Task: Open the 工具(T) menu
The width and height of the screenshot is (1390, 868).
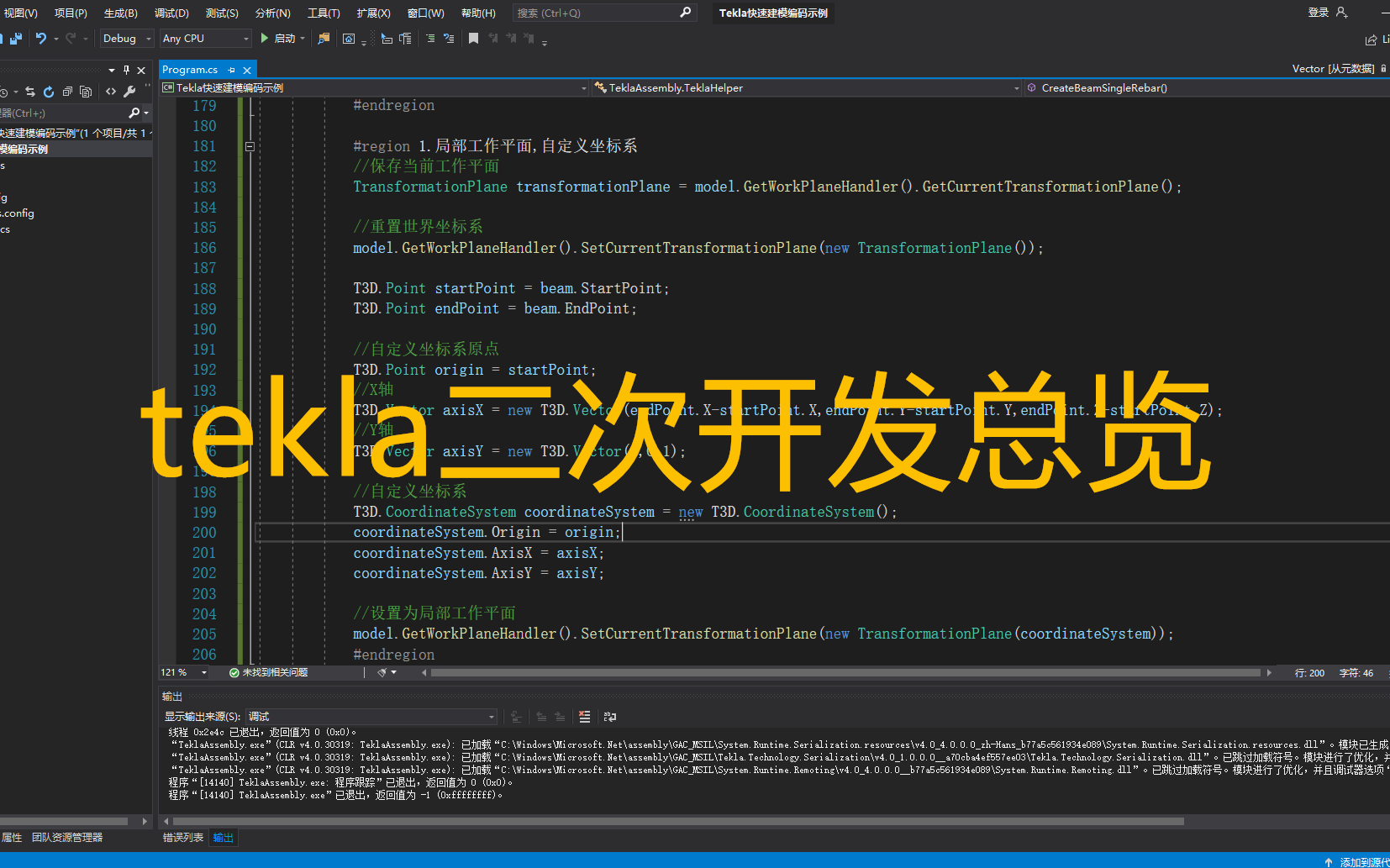Action: (324, 13)
